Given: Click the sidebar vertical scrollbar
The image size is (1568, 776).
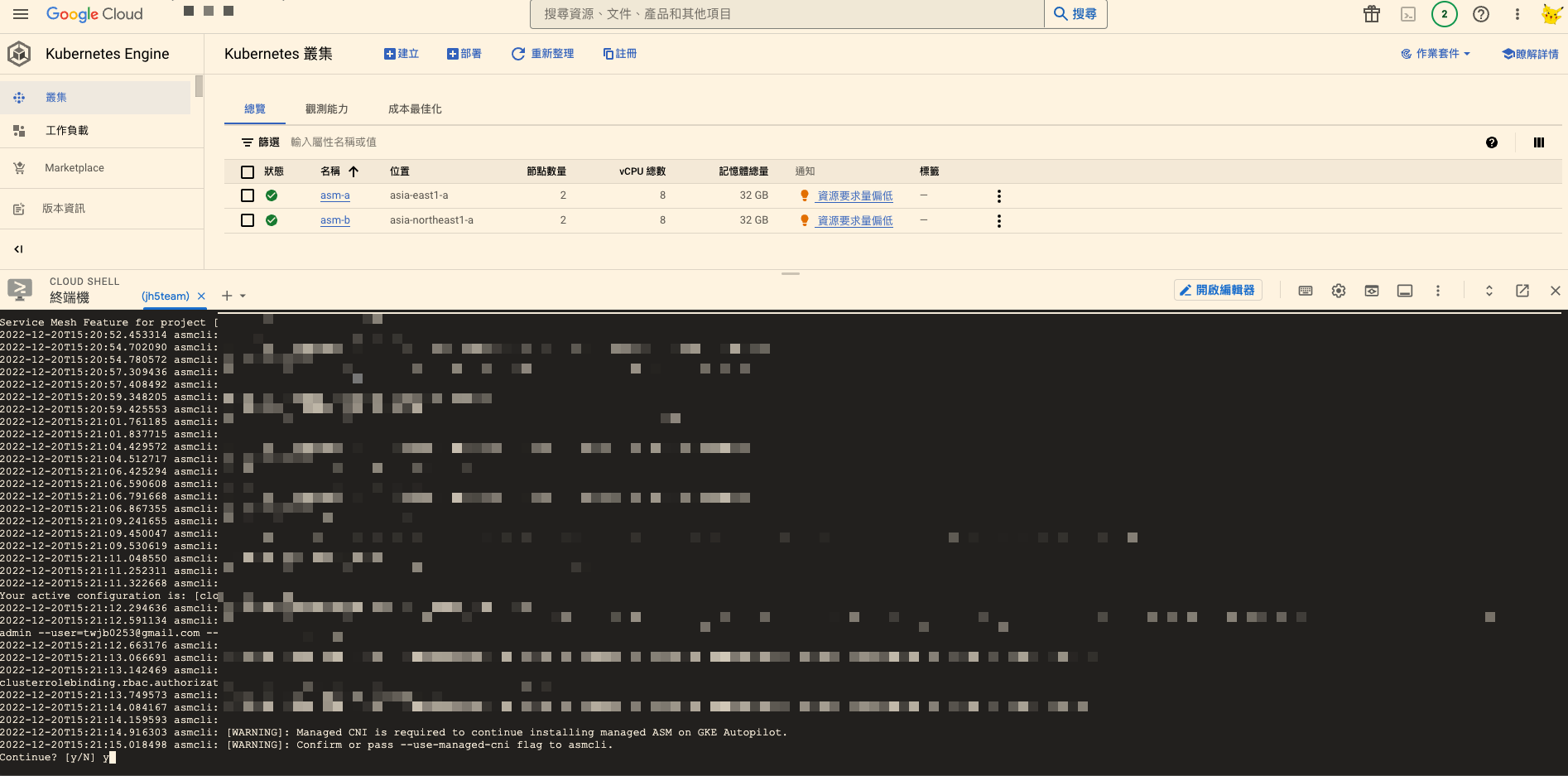Looking at the screenshot, I should point(199,86).
